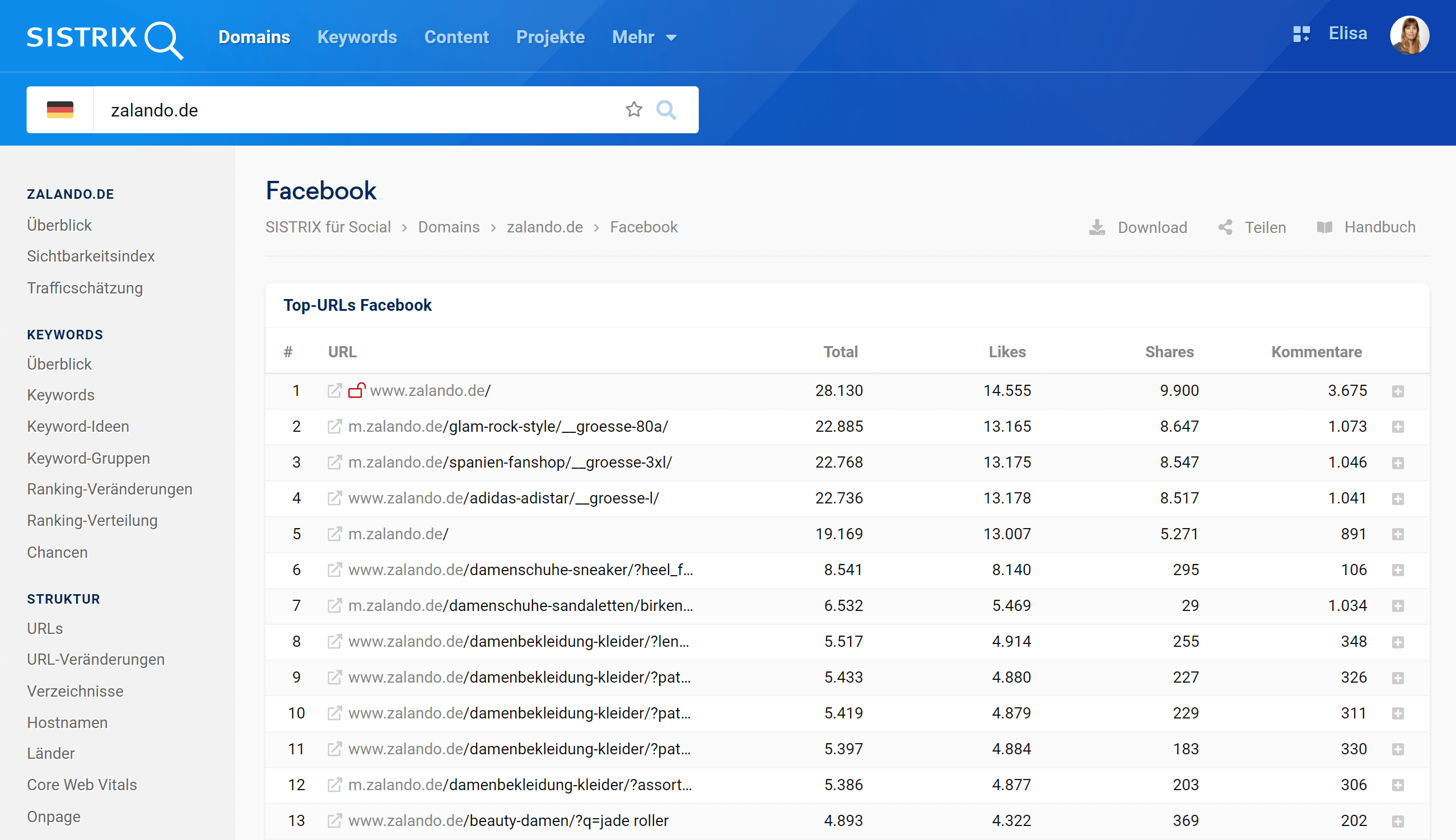The width and height of the screenshot is (1456, 840).
Task: Switch to the Keywords top menu
Action: (x=357, y=38)
